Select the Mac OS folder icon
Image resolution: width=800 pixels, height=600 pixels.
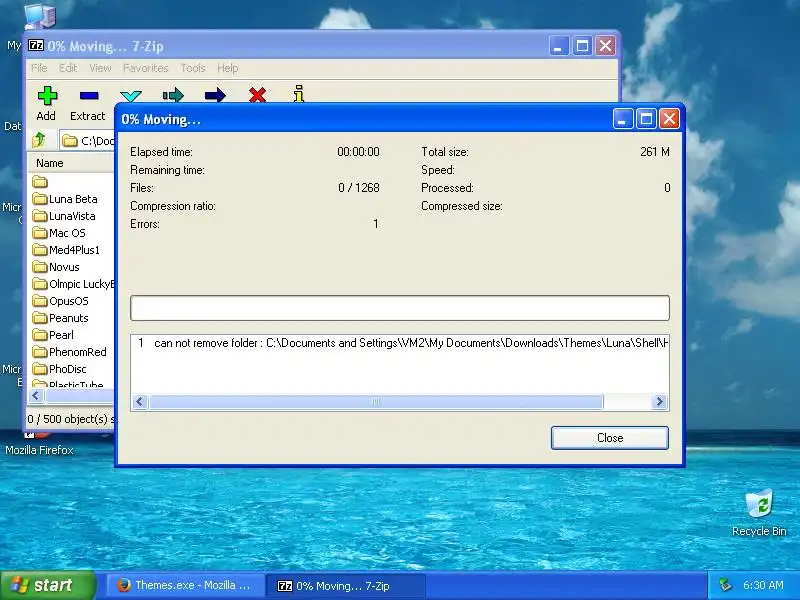(x=40, y=233)
